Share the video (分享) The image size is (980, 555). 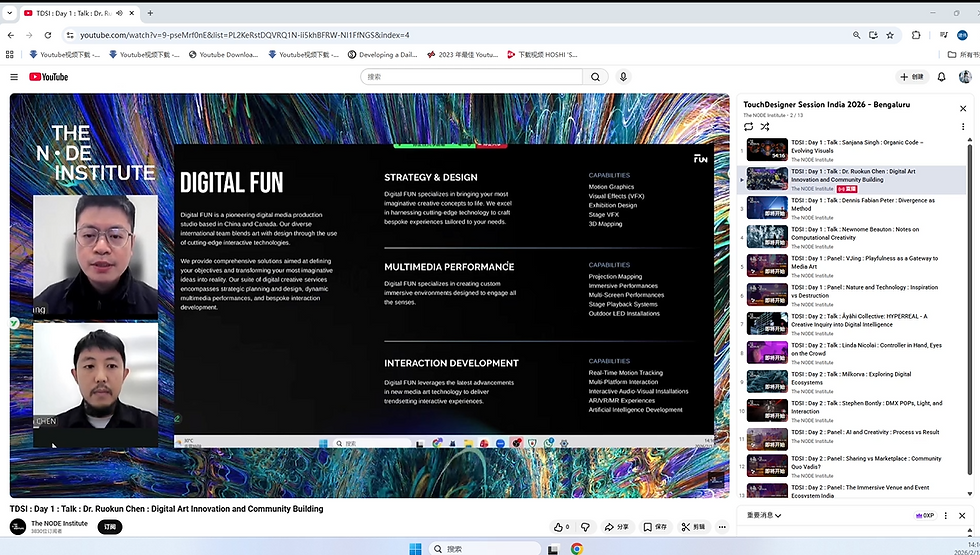click(x=616, y=527)
